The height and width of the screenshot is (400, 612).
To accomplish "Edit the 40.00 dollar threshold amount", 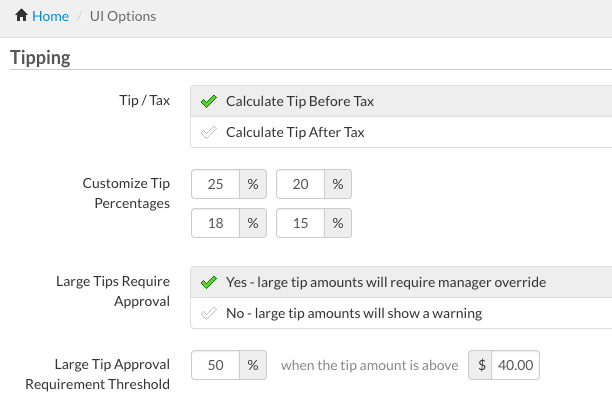I will coord(516,365).
